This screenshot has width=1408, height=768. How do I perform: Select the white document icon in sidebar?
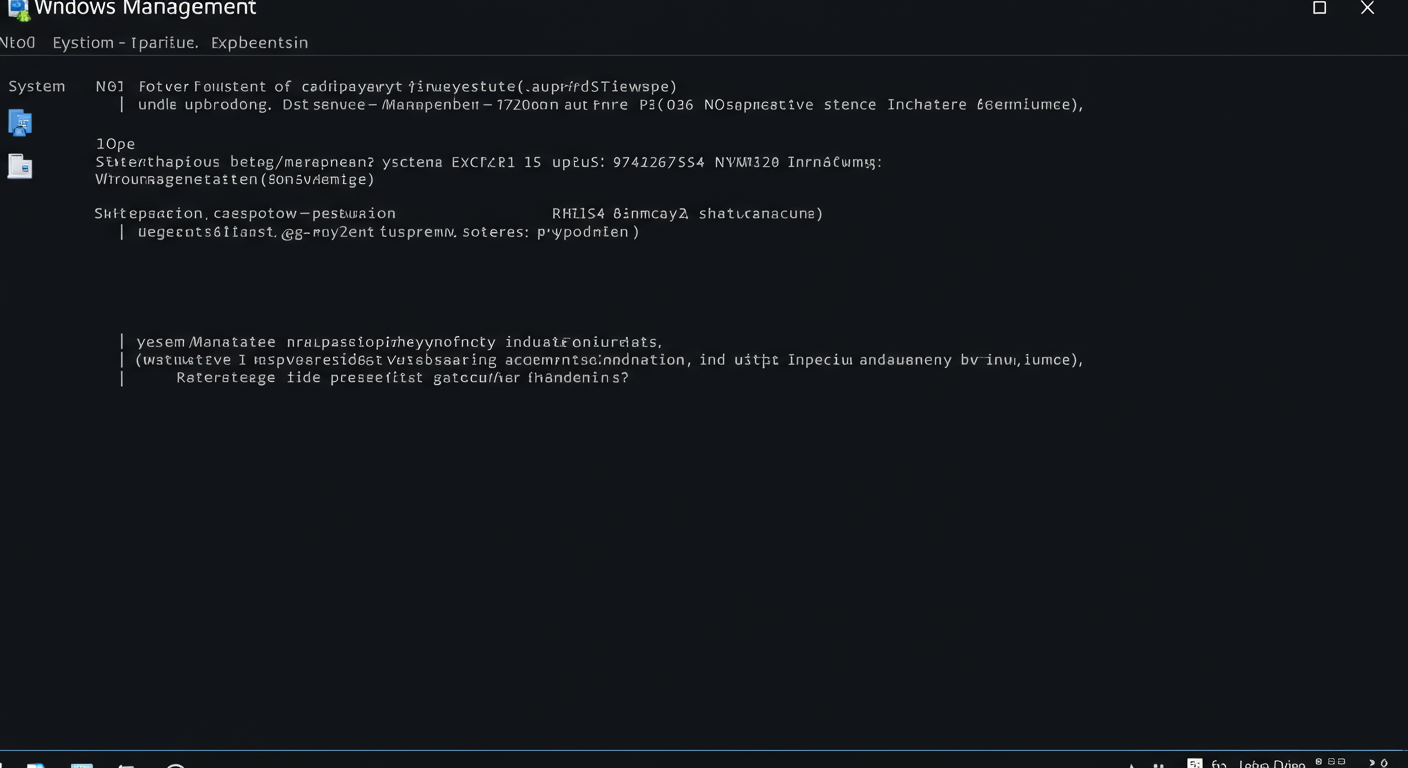[x=20, y=166]
